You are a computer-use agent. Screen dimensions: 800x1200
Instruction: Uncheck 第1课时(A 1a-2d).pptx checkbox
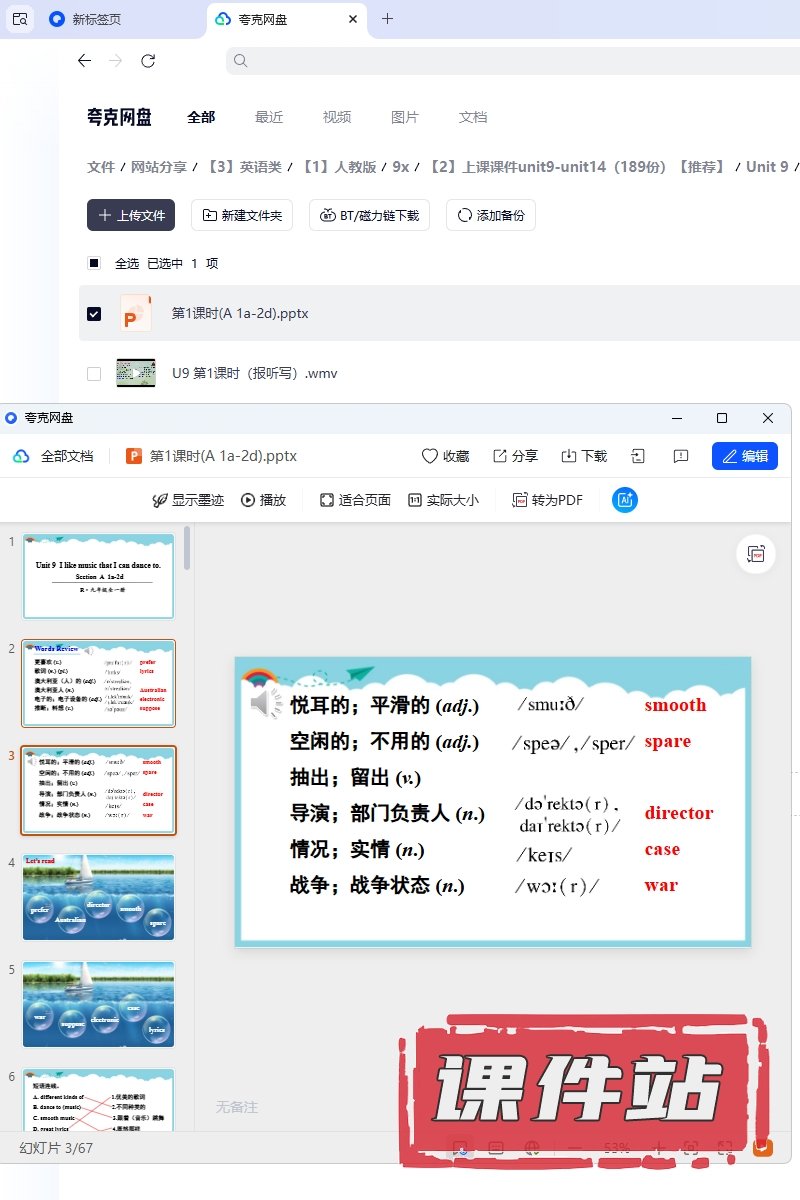coord(94,314)
